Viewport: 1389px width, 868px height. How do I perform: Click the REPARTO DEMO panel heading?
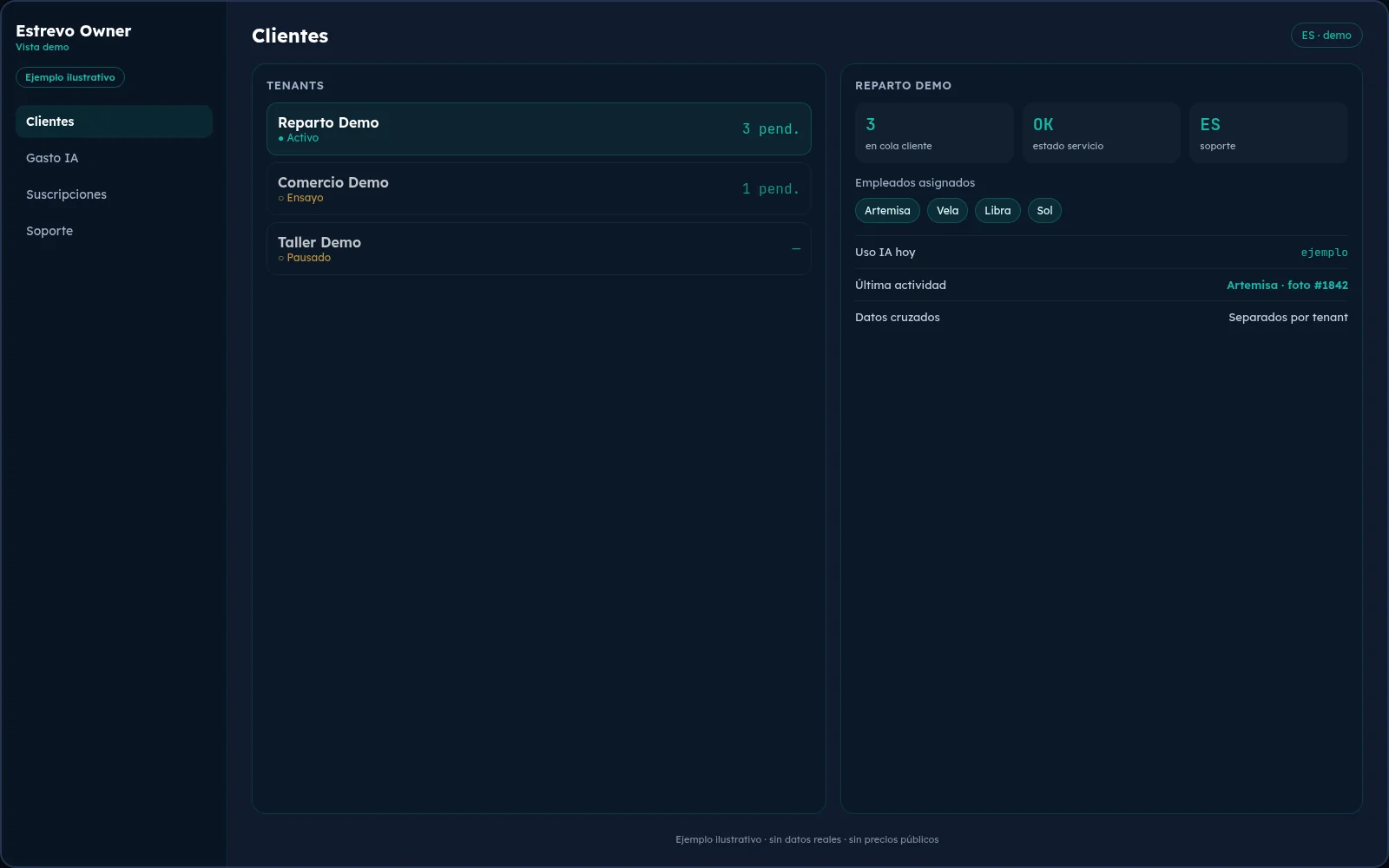coord(903,86)
